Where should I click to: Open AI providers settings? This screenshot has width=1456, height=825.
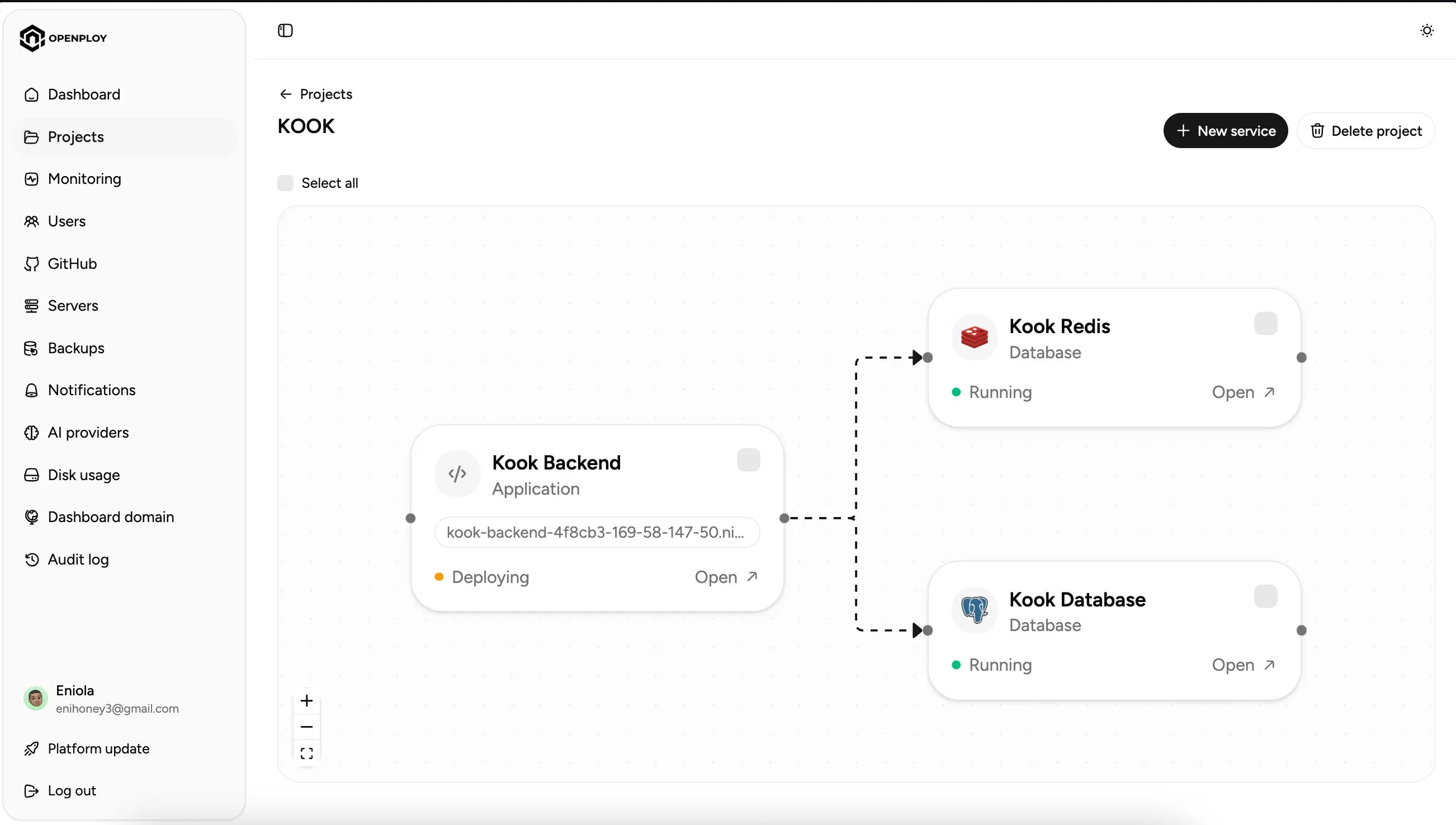(124, 433)
